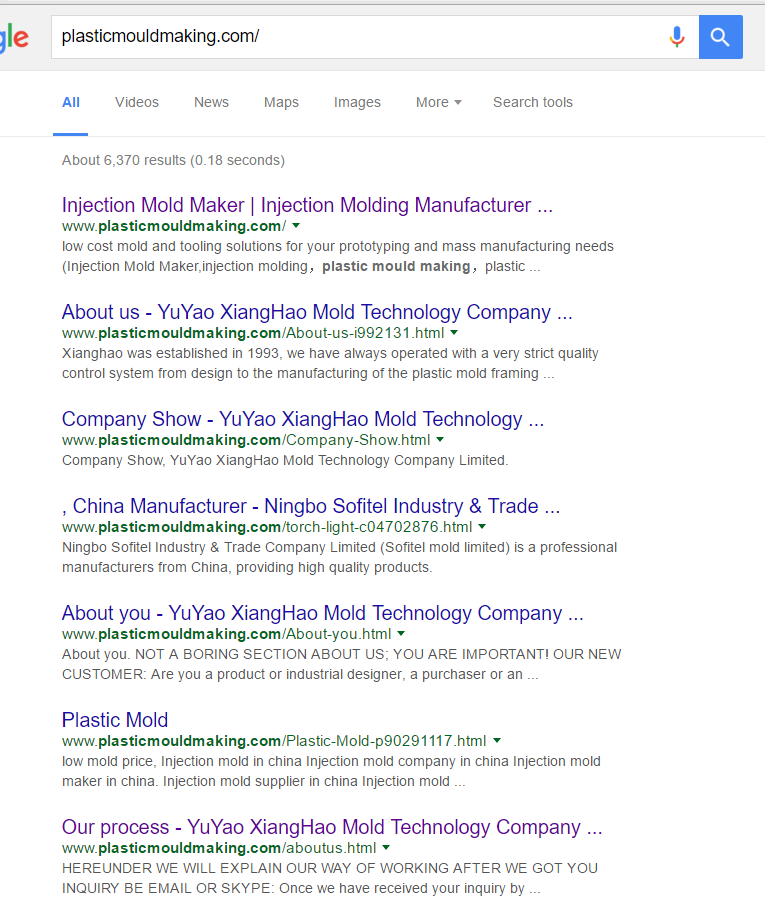Click the 'About 6,370 results' stats text
The image size is (765, 918).
[173, 160]
